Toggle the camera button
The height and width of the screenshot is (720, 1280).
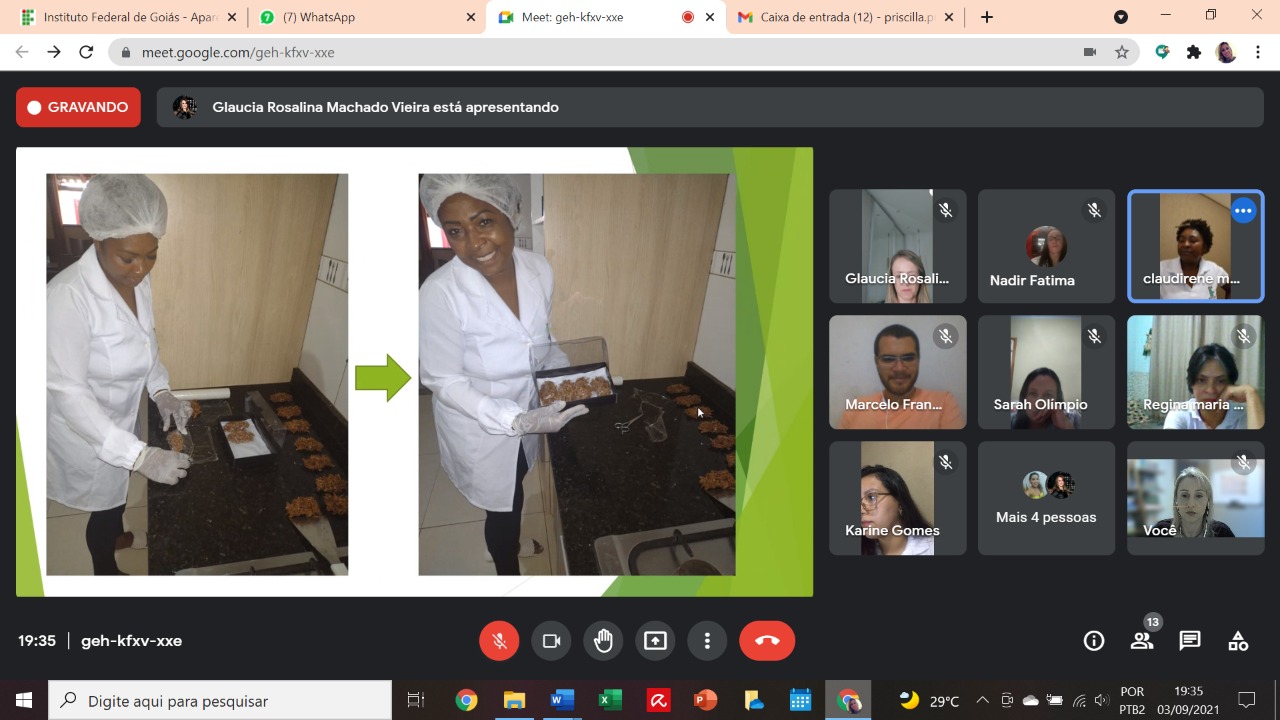[x=551, y=641]
